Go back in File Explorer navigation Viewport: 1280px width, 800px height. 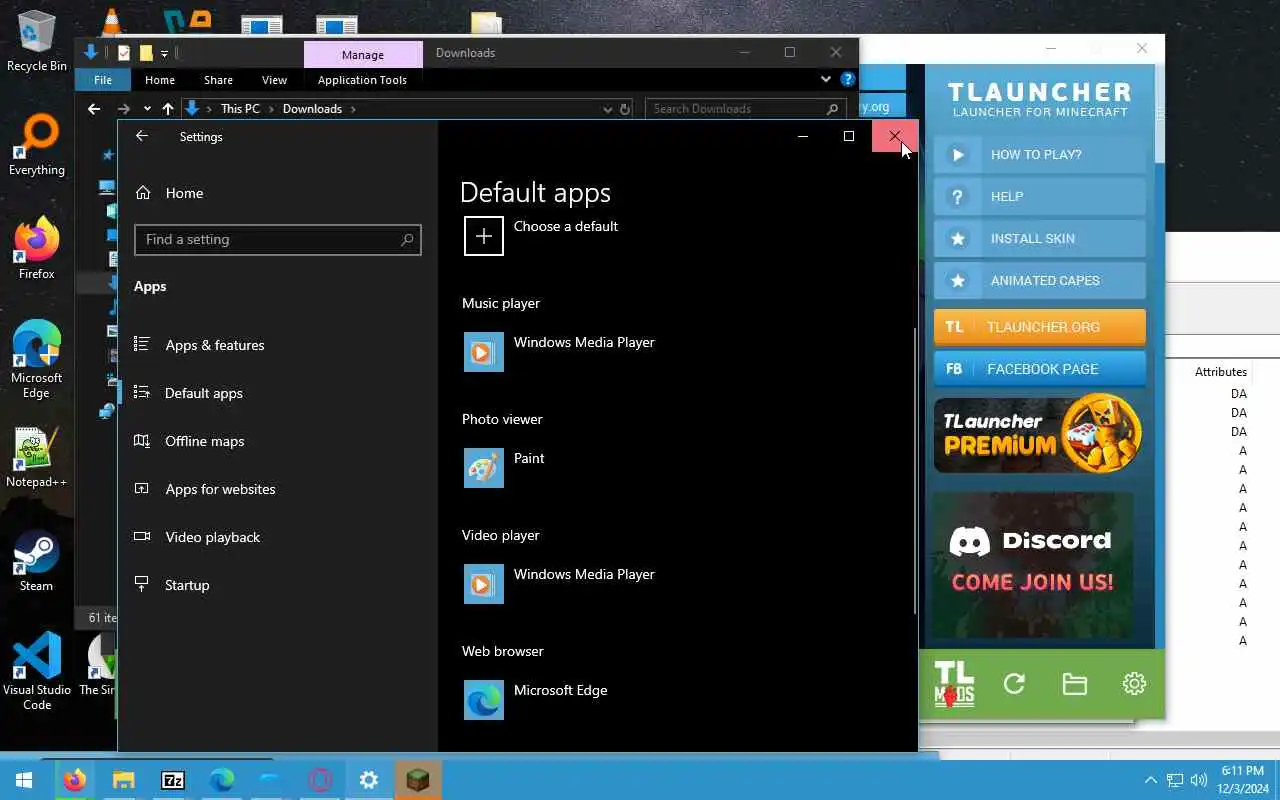click(94, 109)
